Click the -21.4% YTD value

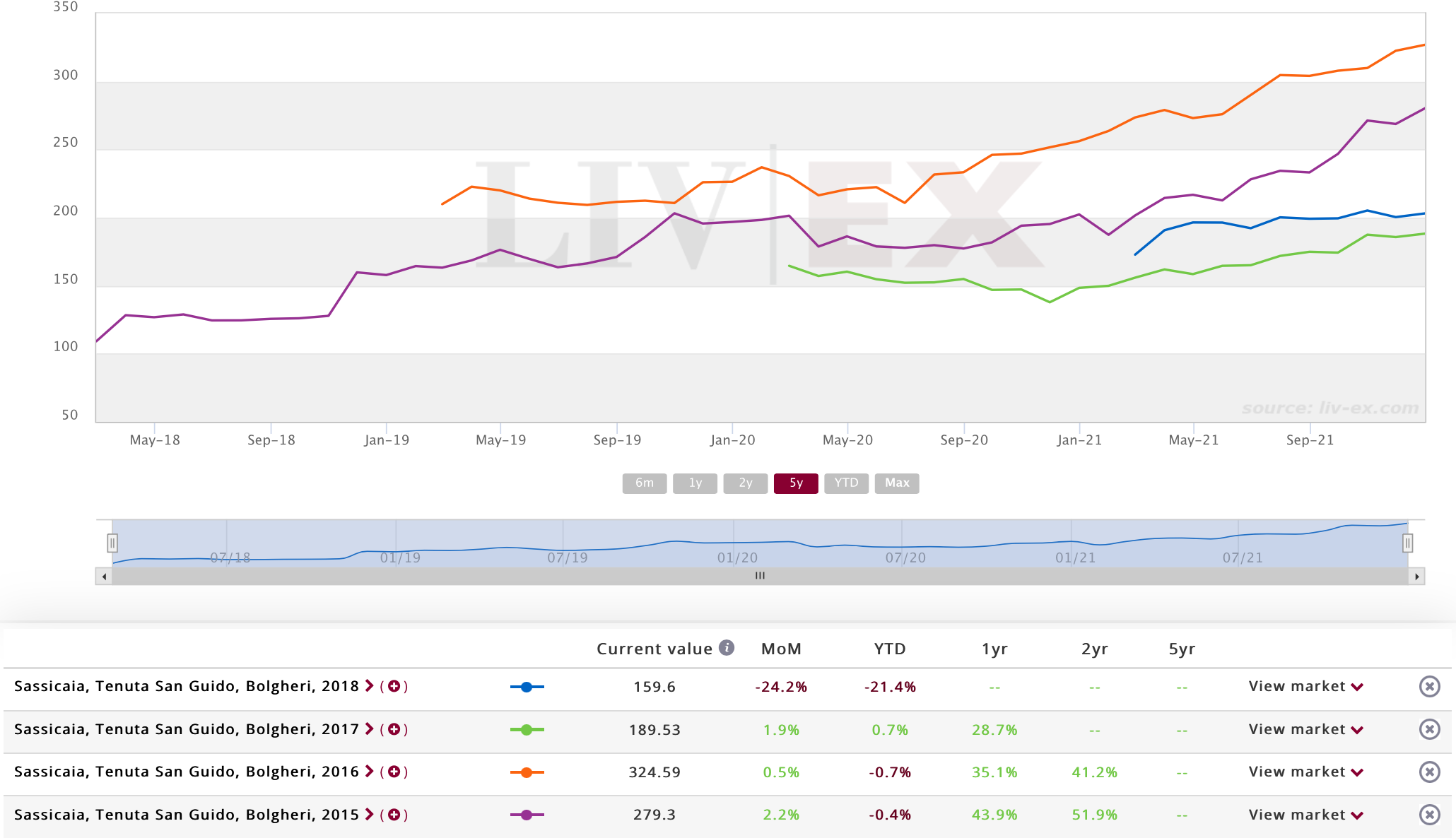(890, 687)
